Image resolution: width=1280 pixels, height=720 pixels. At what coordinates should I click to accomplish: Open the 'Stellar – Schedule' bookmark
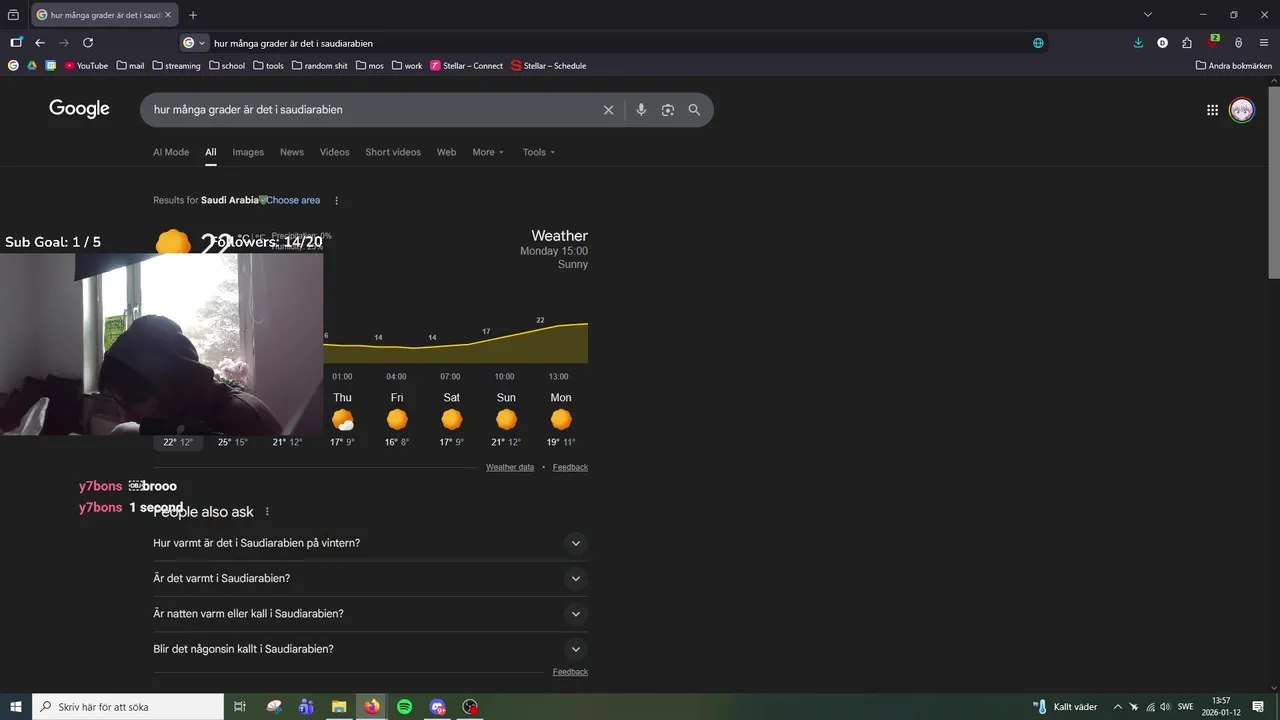pos(548,66)
